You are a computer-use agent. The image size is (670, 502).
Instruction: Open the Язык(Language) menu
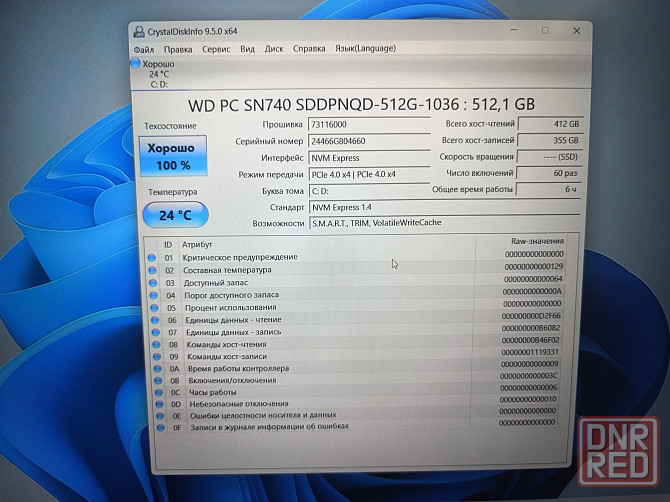tap(364, 47)
